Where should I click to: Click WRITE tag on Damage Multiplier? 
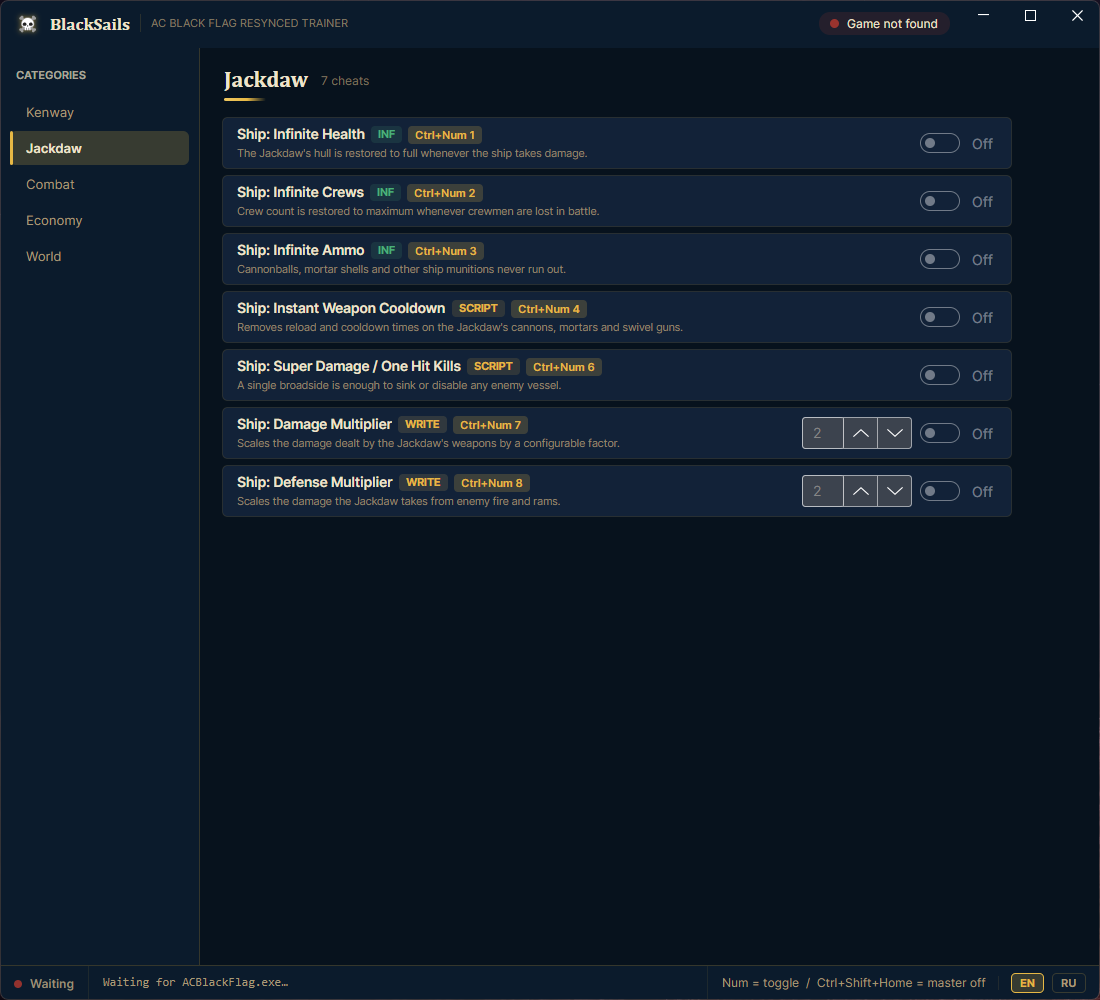coord(422,424)
